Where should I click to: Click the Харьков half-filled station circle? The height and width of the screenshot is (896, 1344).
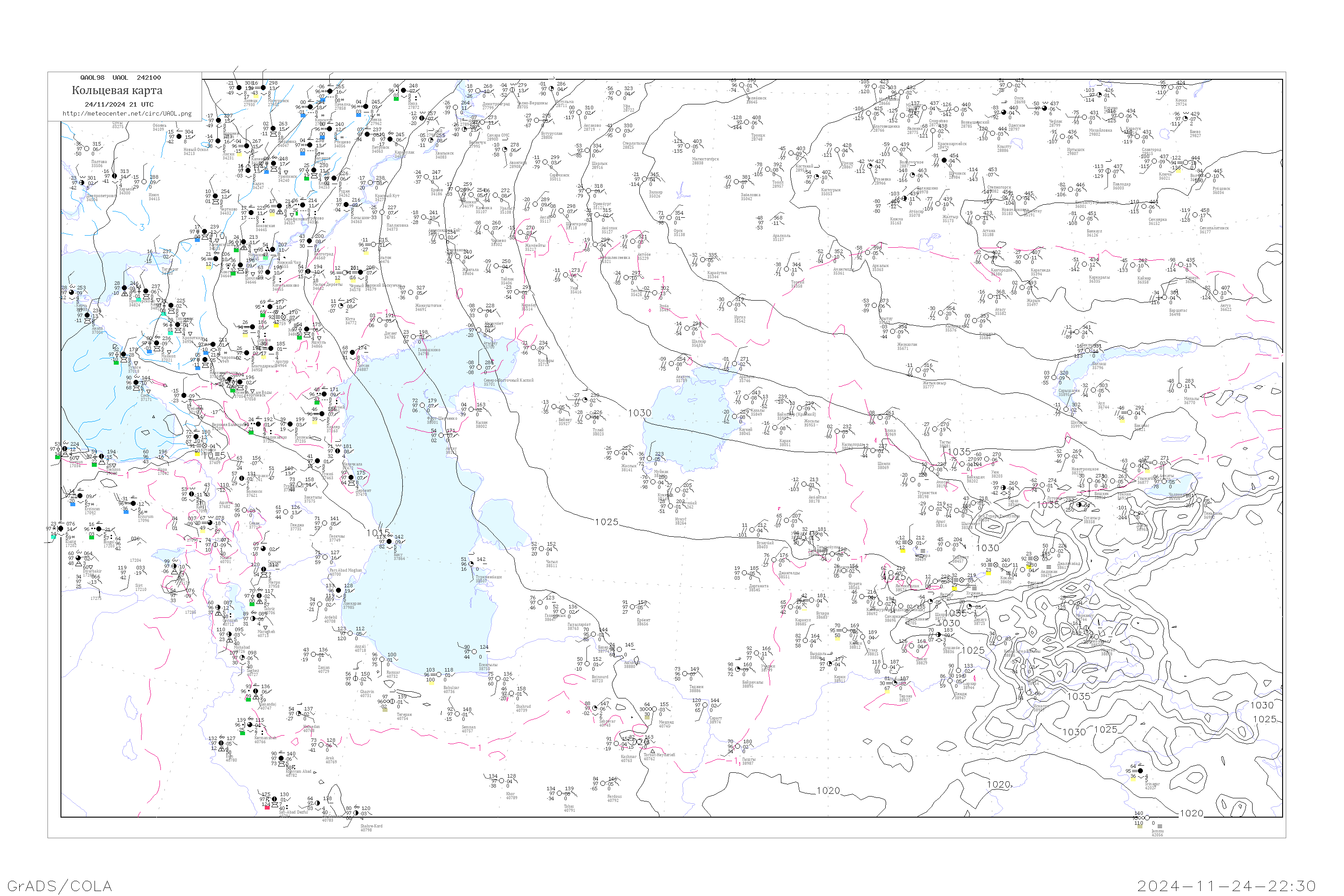(x=115, y=176)
